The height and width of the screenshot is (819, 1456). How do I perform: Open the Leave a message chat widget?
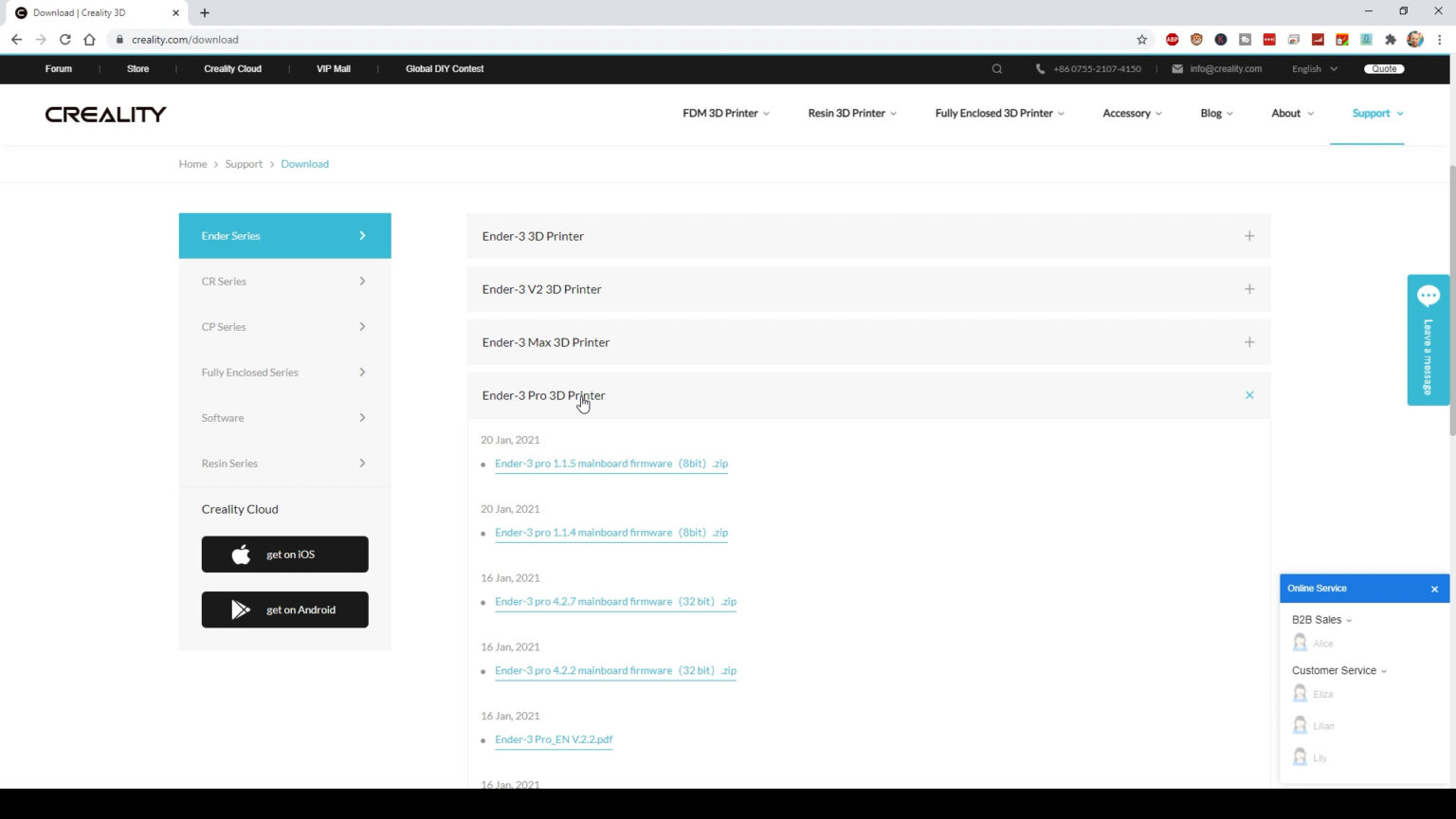tap(1428, 339)
